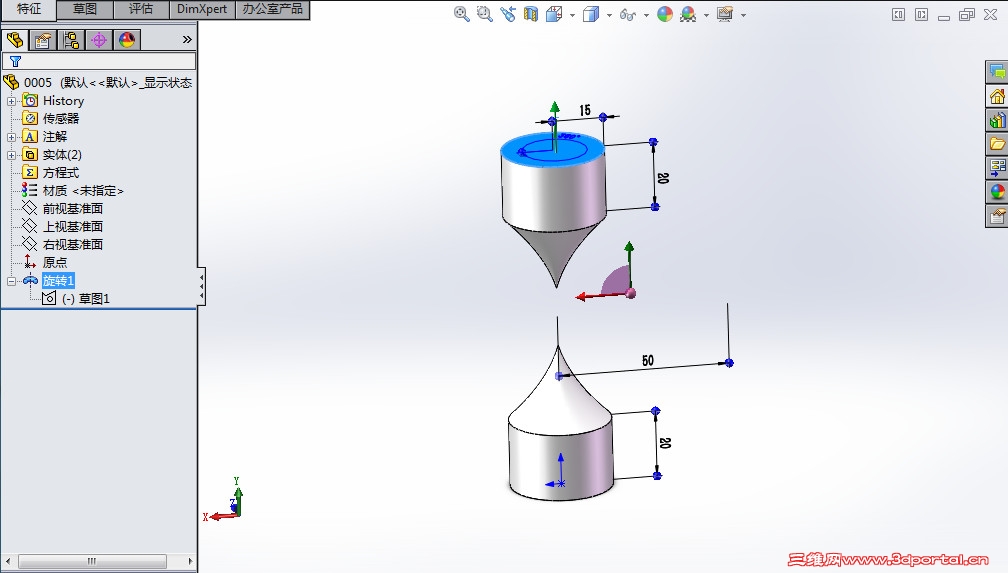Click the Edit Appearance color ball icon
The height and width of the screenshot is (573, 1008).
665,14
